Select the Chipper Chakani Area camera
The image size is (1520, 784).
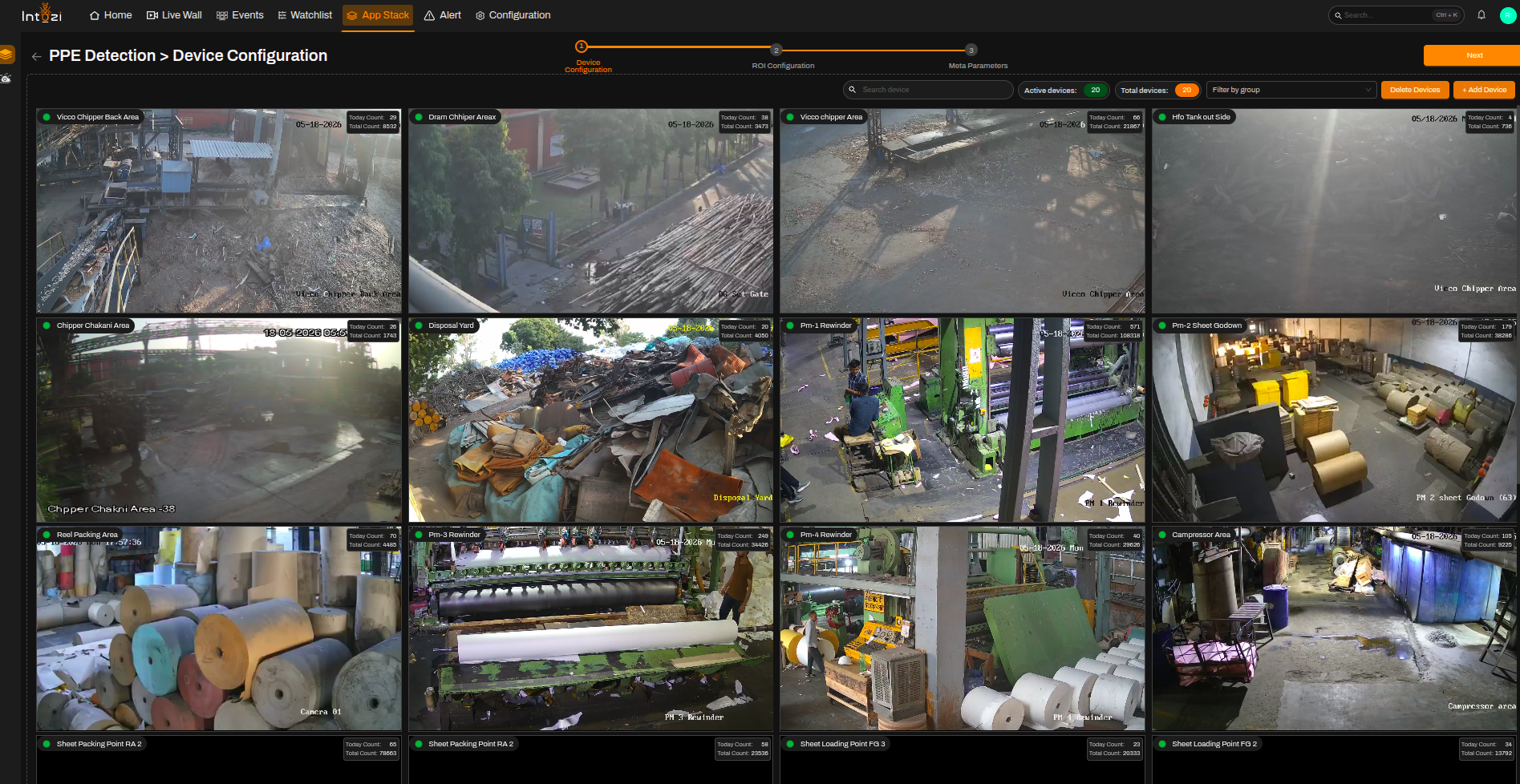coord(219,420)
